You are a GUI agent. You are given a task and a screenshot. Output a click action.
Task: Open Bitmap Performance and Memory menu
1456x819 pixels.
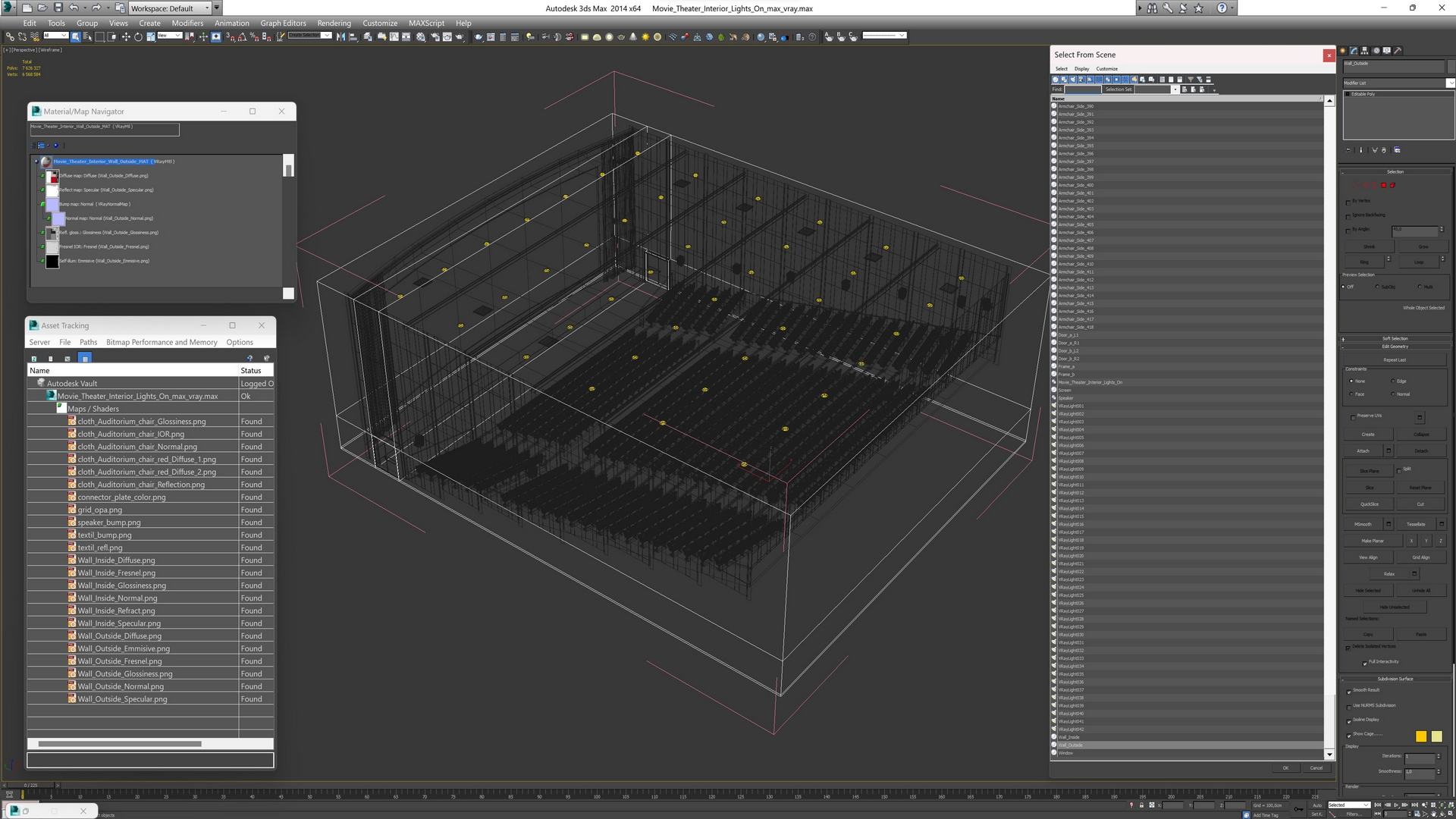coord(162,342)
